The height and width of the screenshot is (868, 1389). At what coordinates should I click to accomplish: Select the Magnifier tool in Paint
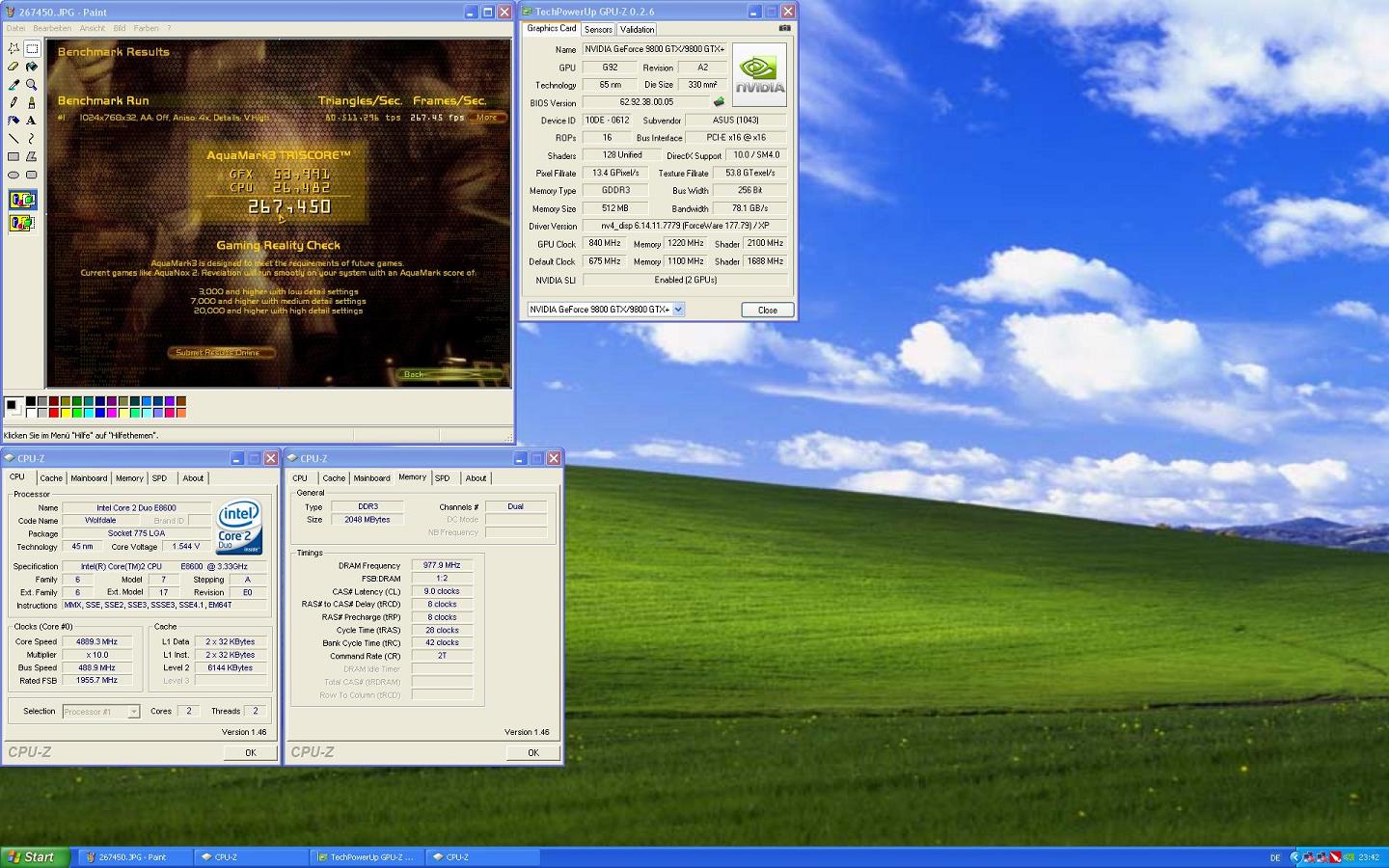(32, 84)
